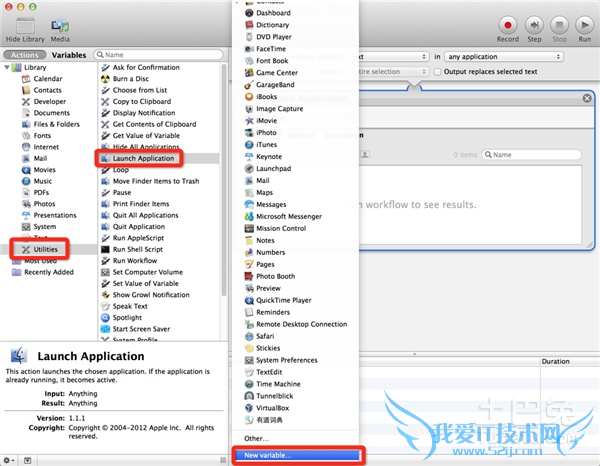Select the Music category icon

tap(26, 181)
